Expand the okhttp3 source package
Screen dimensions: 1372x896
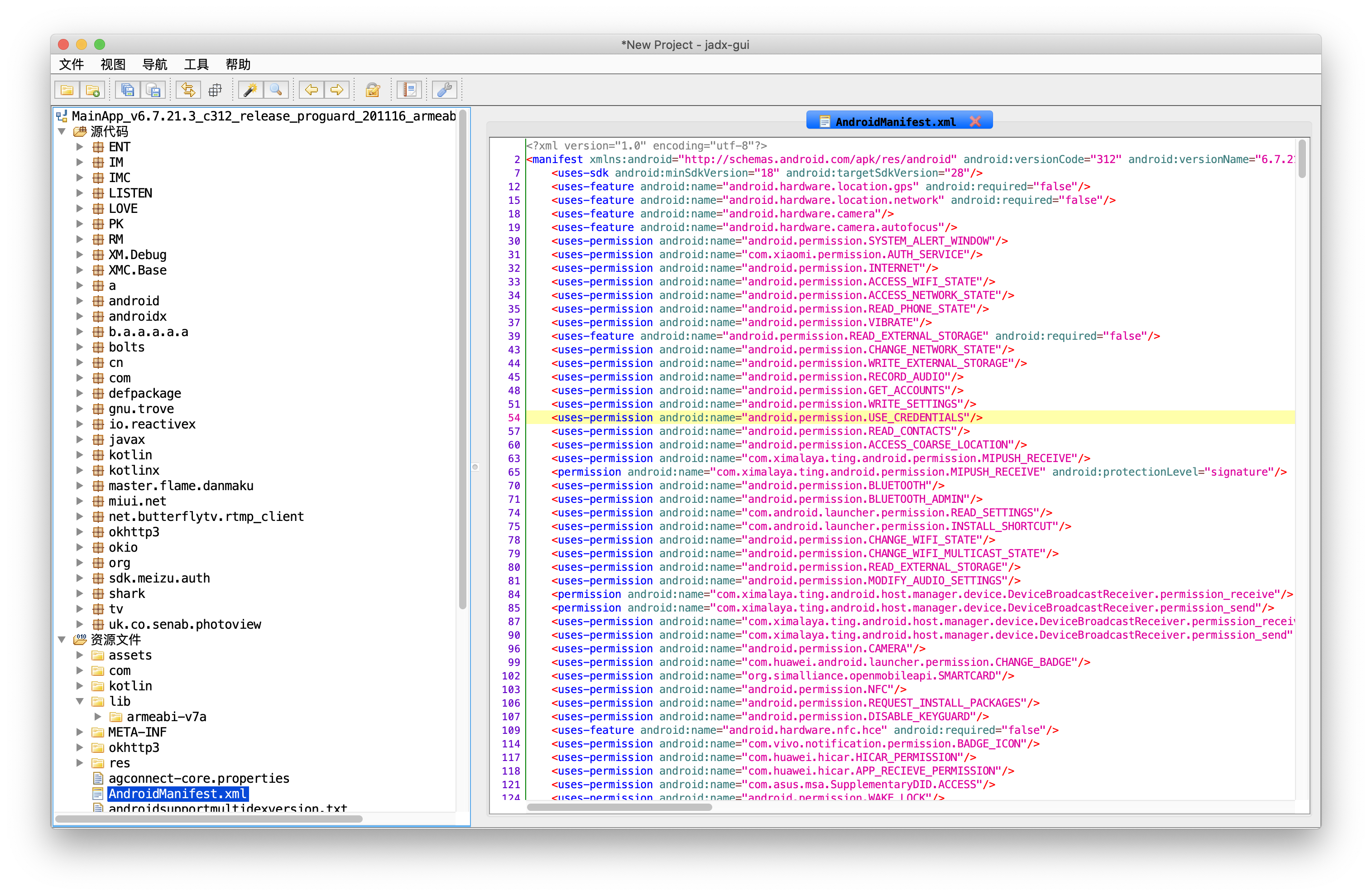coord(80,532)
